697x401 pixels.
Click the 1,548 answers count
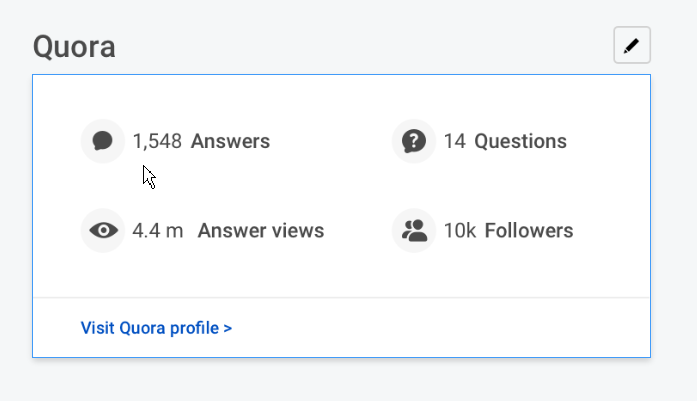157,141
